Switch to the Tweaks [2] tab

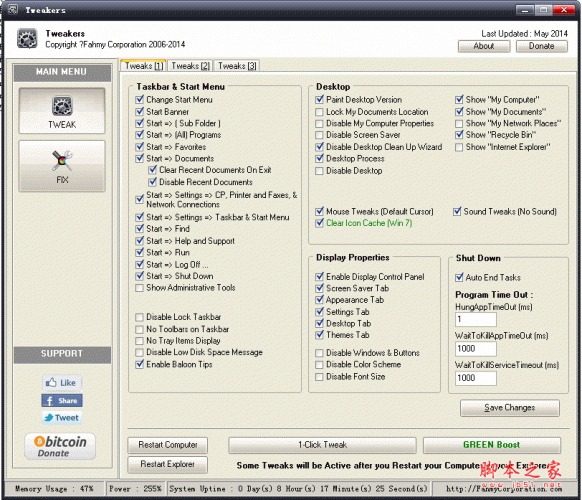tap(190, 66)
